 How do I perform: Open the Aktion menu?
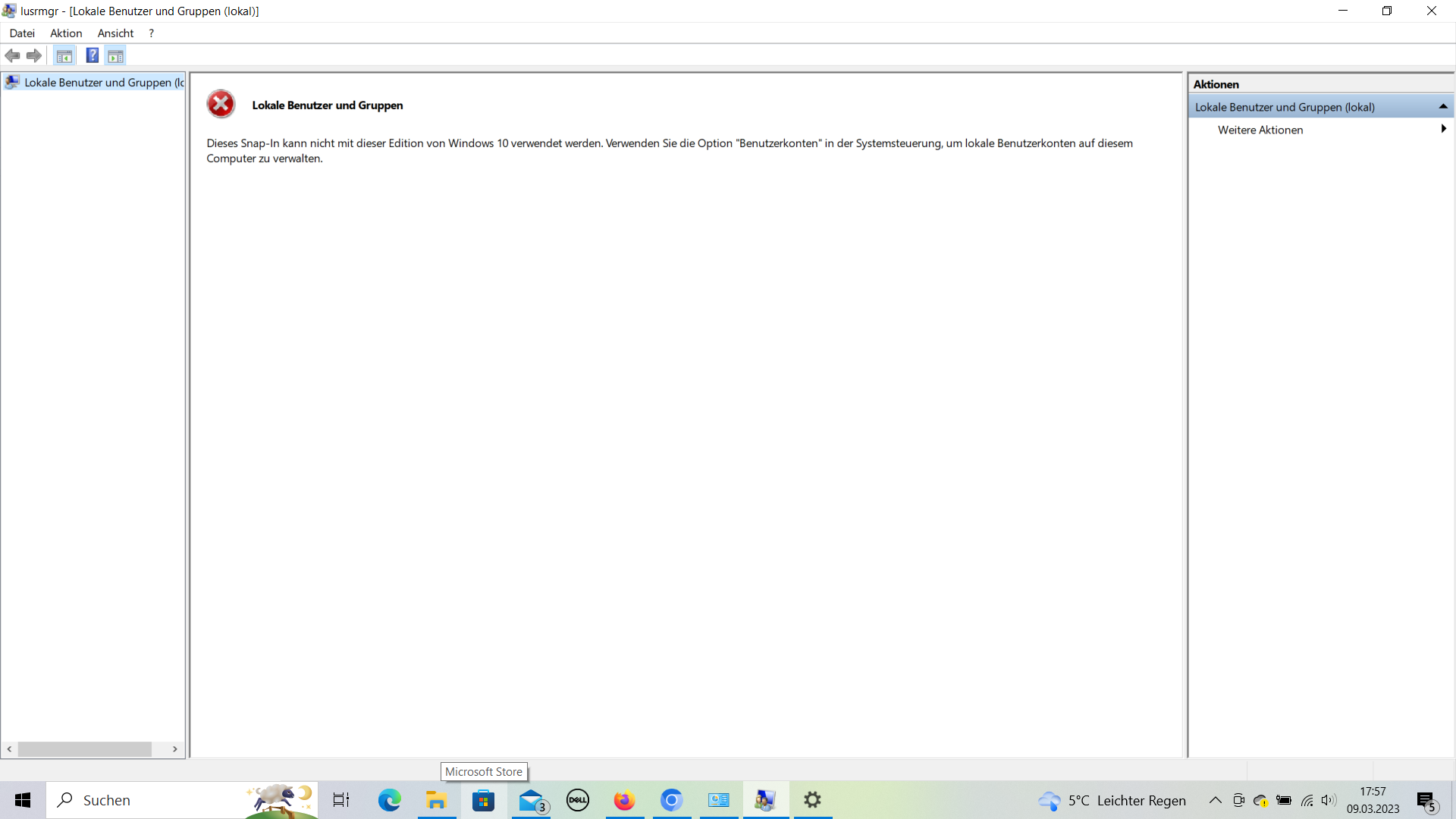[x=66, y=33]
